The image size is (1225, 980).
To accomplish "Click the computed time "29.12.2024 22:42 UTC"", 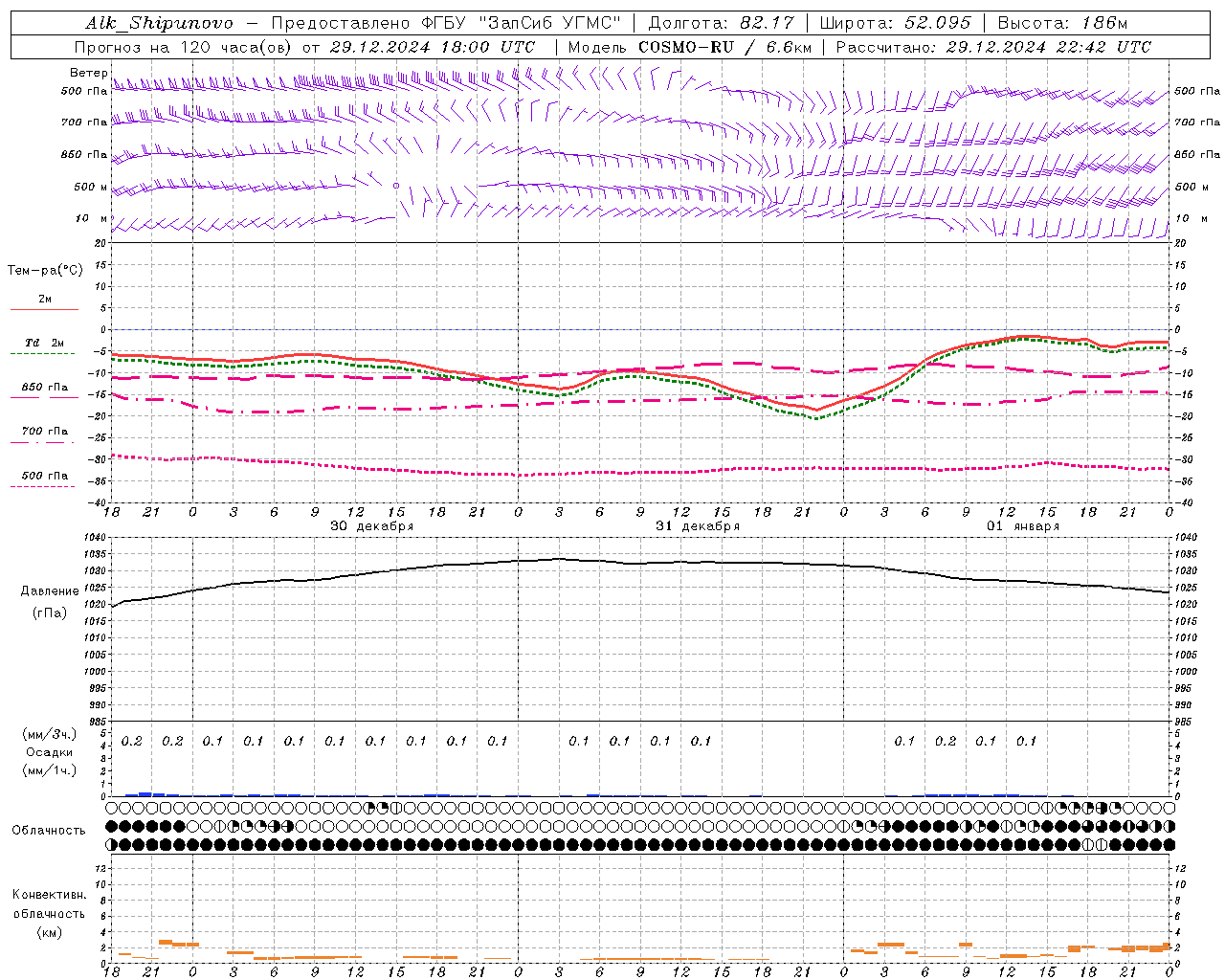I will 1048,47.
